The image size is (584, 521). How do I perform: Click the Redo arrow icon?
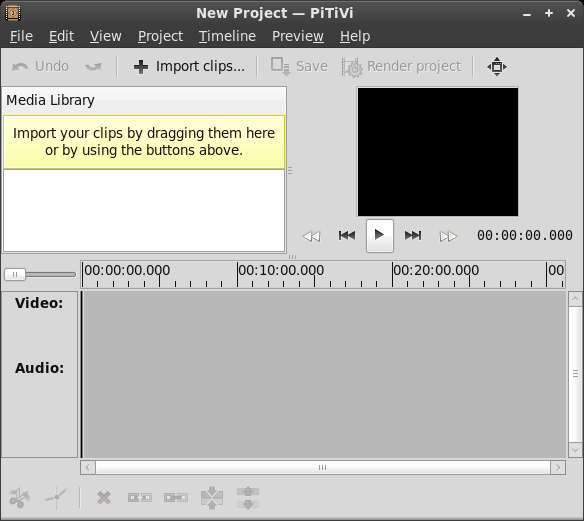(93, 67)
